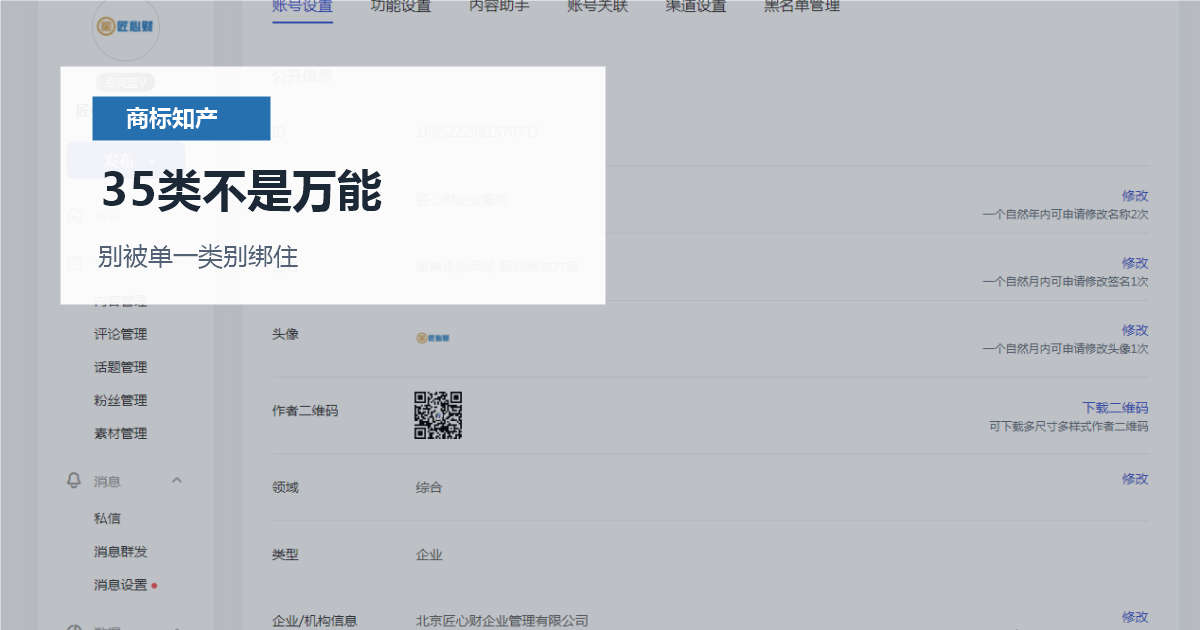Open 素材管理 in the sidebar

coord(121,433)
